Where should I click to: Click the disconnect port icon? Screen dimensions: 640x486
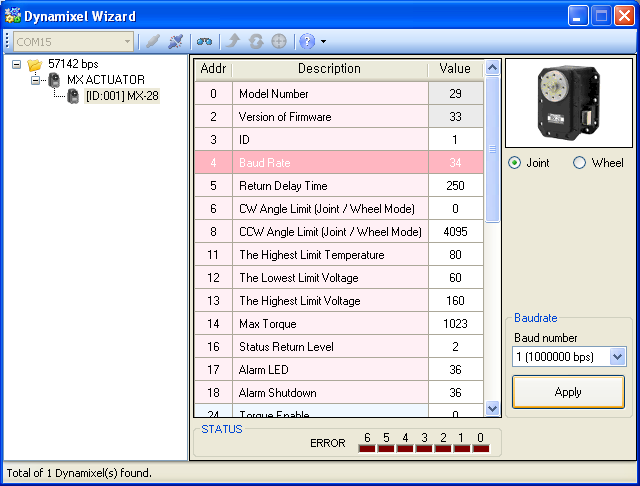click(176, 41)
